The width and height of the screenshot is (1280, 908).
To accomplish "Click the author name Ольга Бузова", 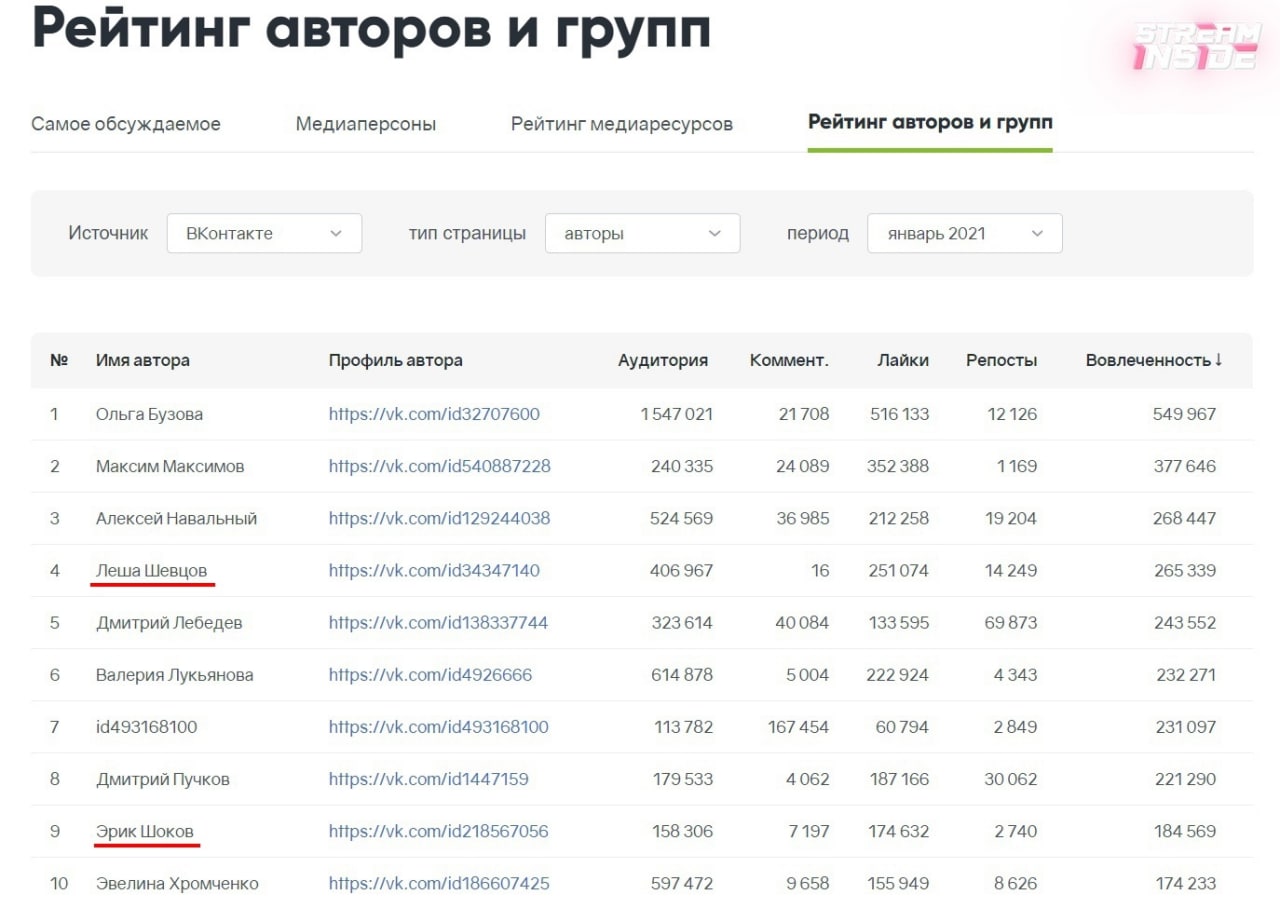I will pos(149,414).
